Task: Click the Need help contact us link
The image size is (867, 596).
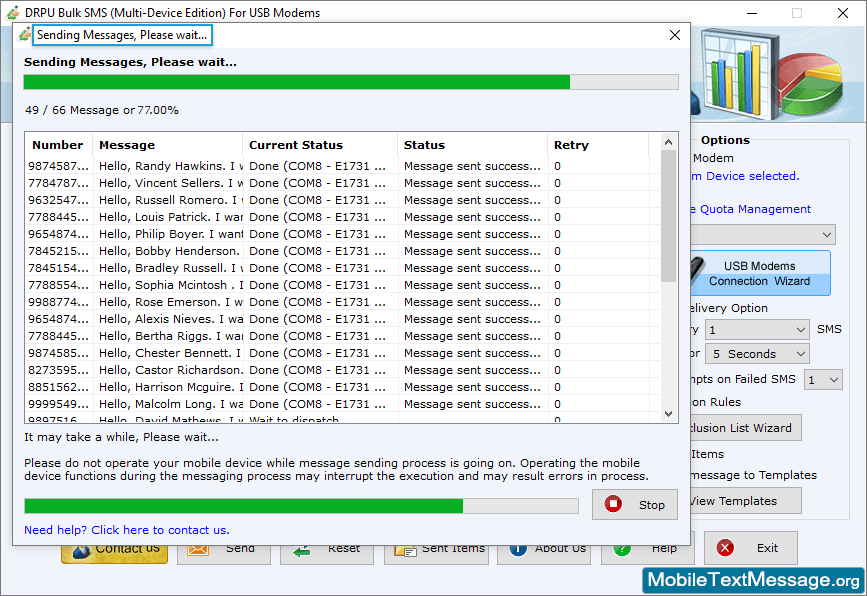Action: click(x=127, y=530)
